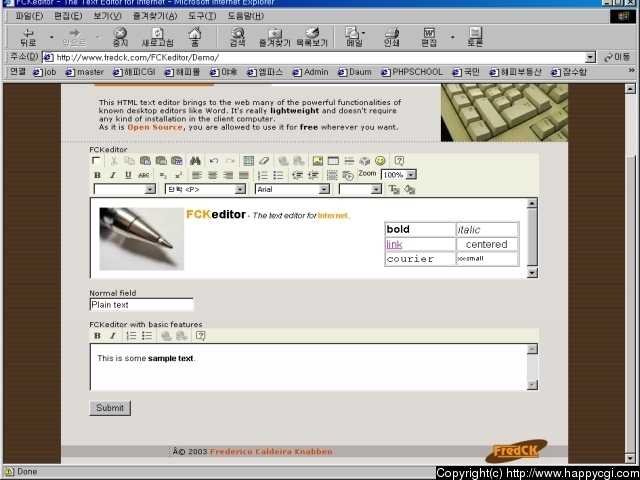Click the Text Color icon
Viewport: 640px width, 480px height.
pyautogui.click(x=394, y=189)
